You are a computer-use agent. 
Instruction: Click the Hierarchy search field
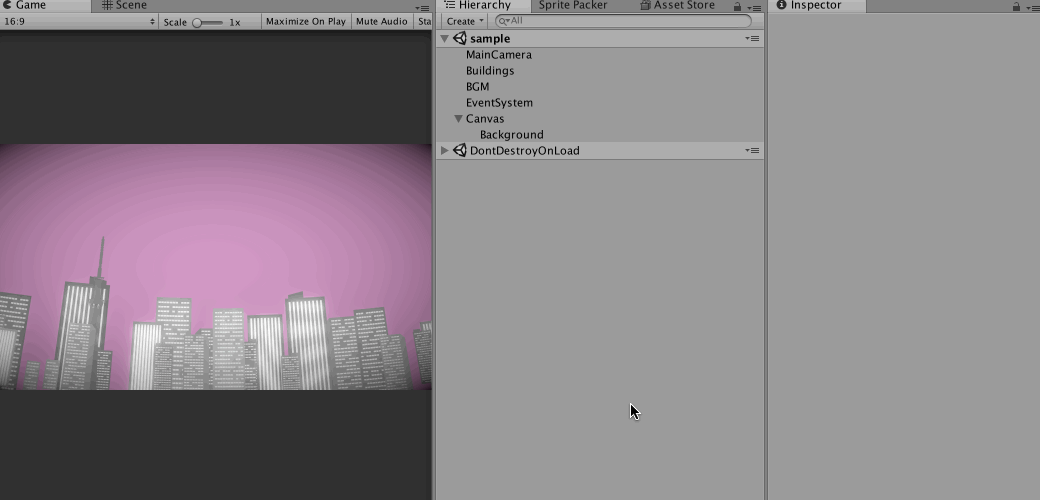click(625, 21)
